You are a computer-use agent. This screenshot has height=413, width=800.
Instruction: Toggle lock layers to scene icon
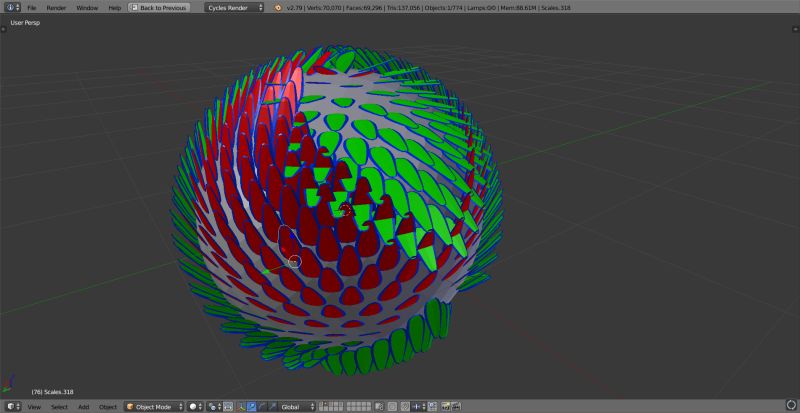[x=379, y=406]
